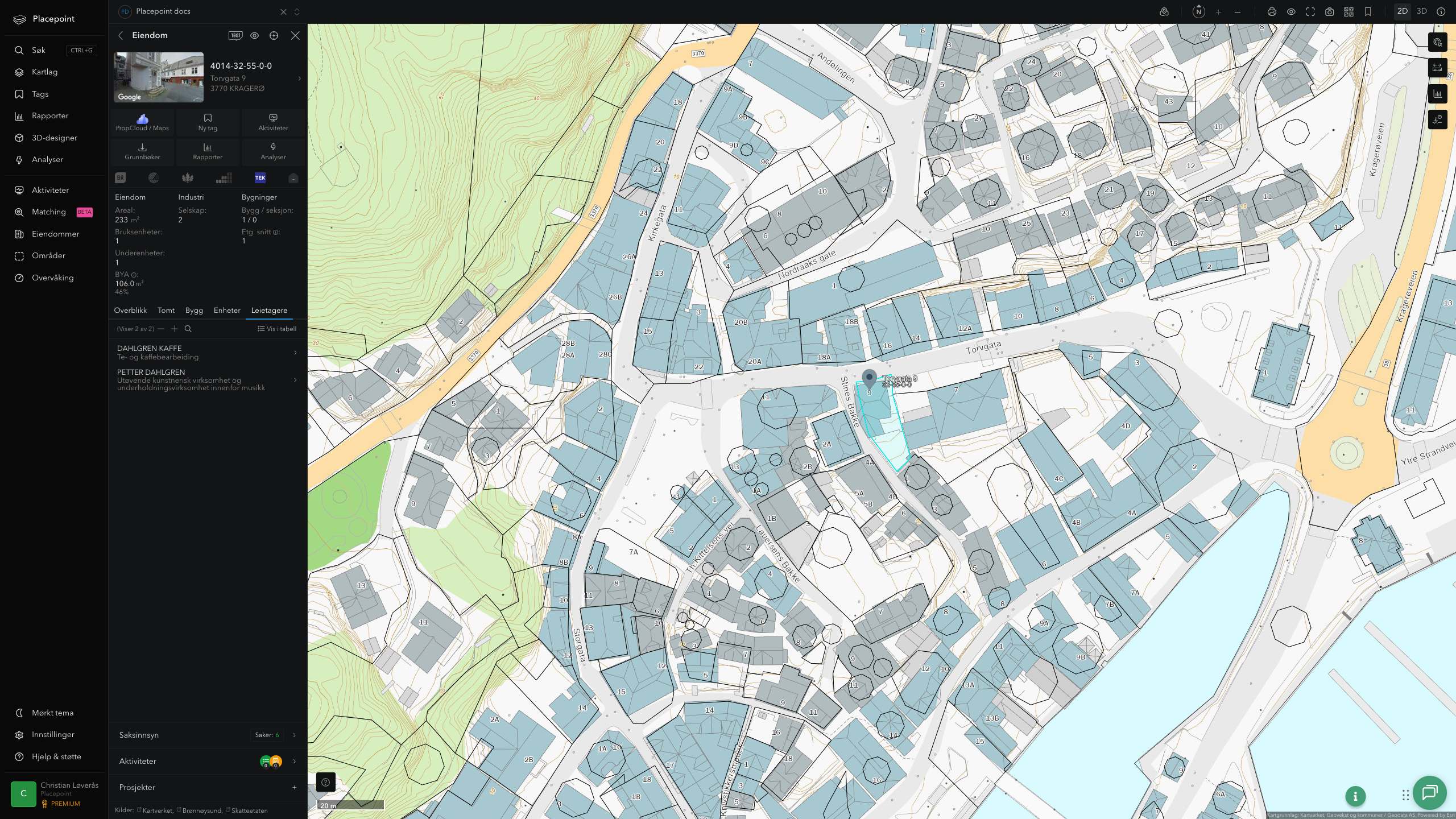Open Matching BETA in the sidebar

[x=53, y=212]
